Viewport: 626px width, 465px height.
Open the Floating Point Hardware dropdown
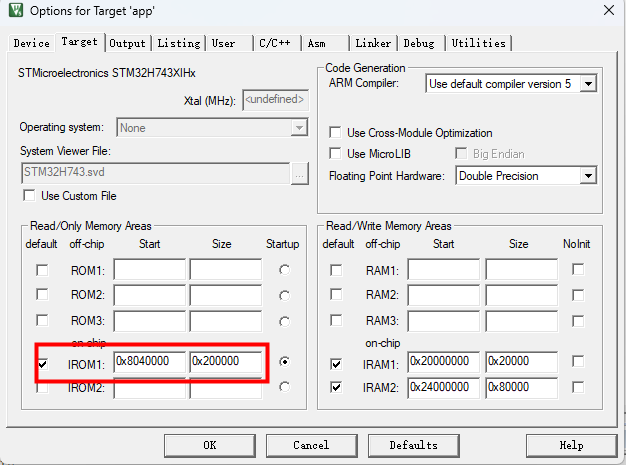tap(526, 176)
